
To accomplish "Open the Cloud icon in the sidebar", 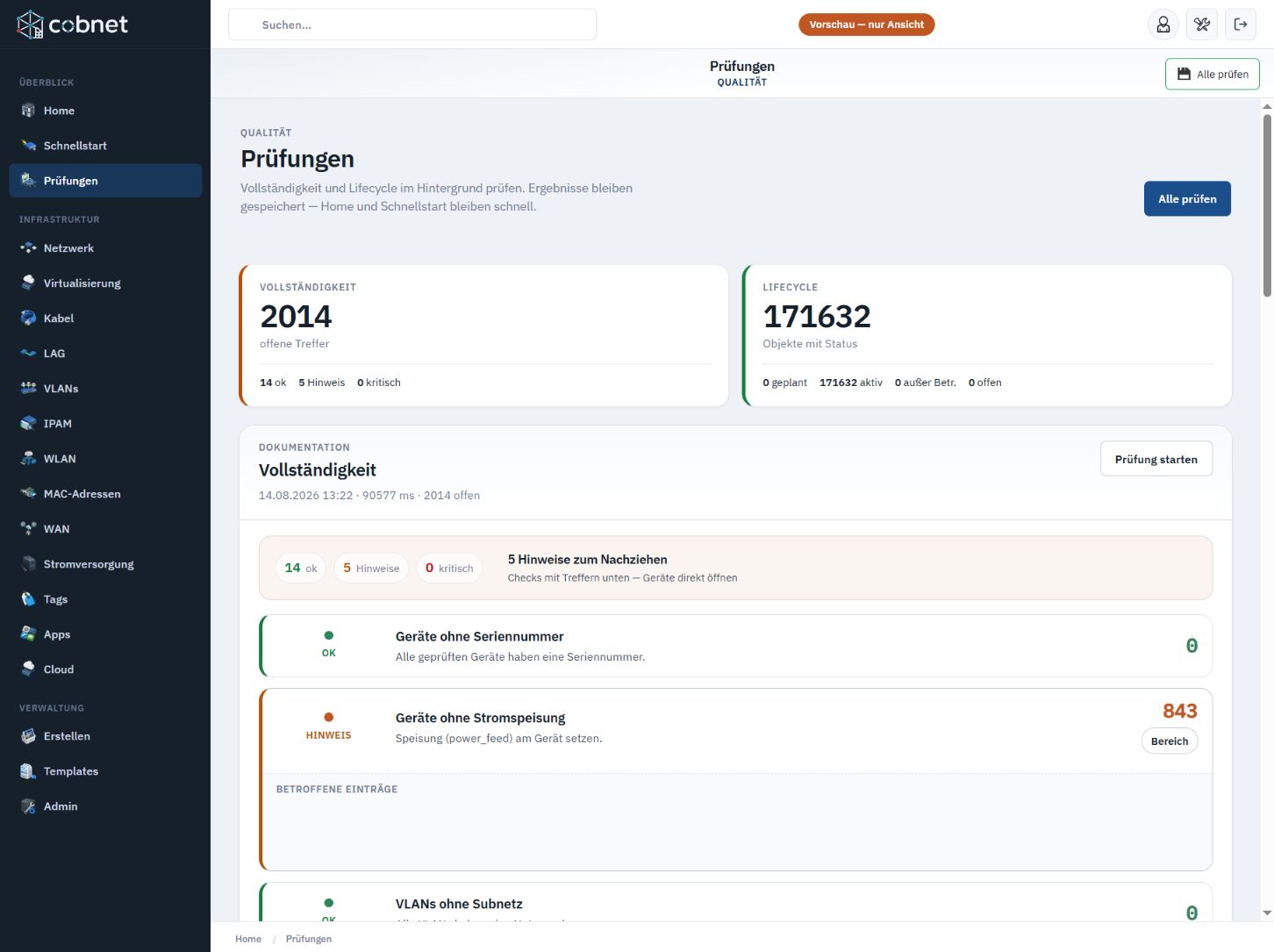I will [28, 669].
